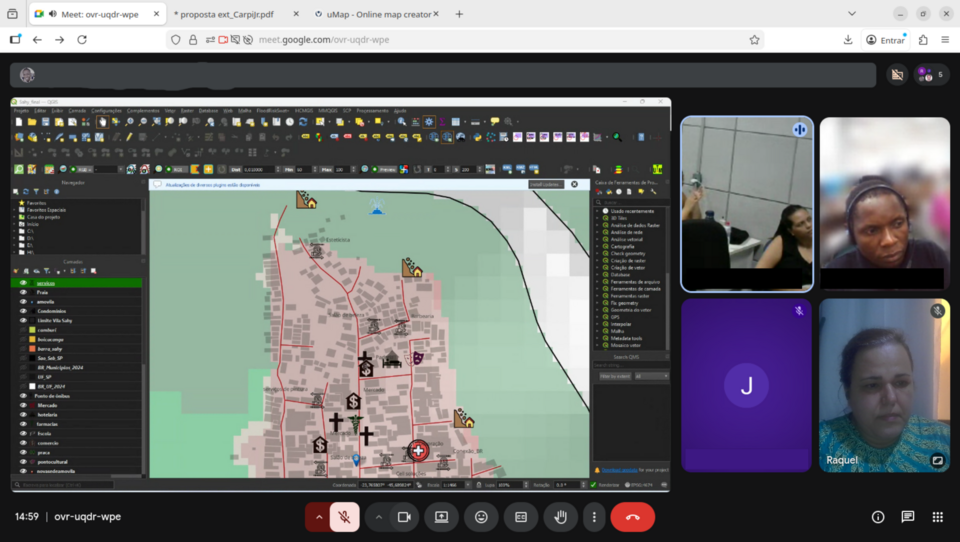Click the present screen icon
Viewport: 960px width, 542px height.
[441, 517]
